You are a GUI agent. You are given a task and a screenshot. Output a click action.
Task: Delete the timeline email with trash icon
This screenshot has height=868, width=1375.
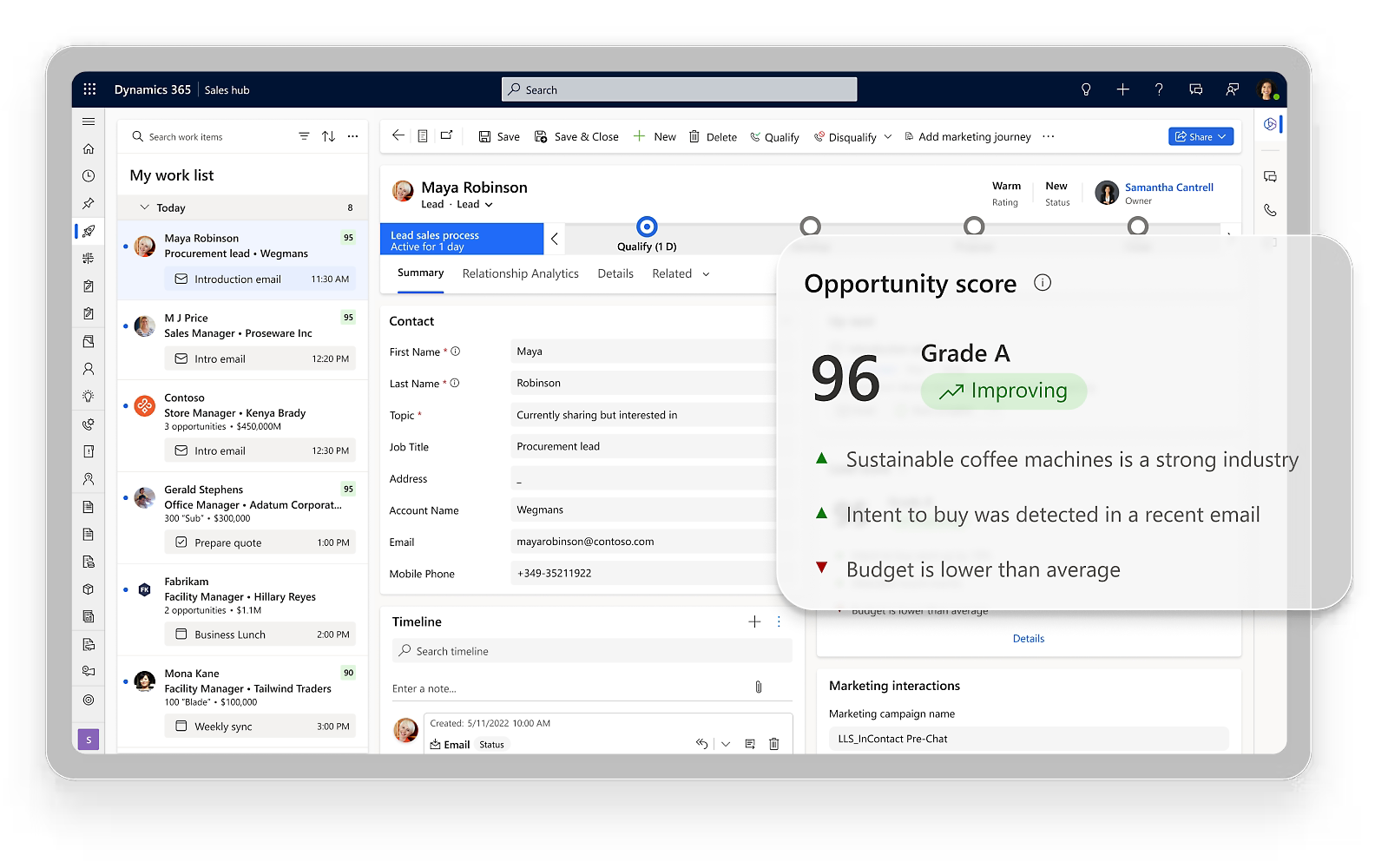(x=774, y=744)
